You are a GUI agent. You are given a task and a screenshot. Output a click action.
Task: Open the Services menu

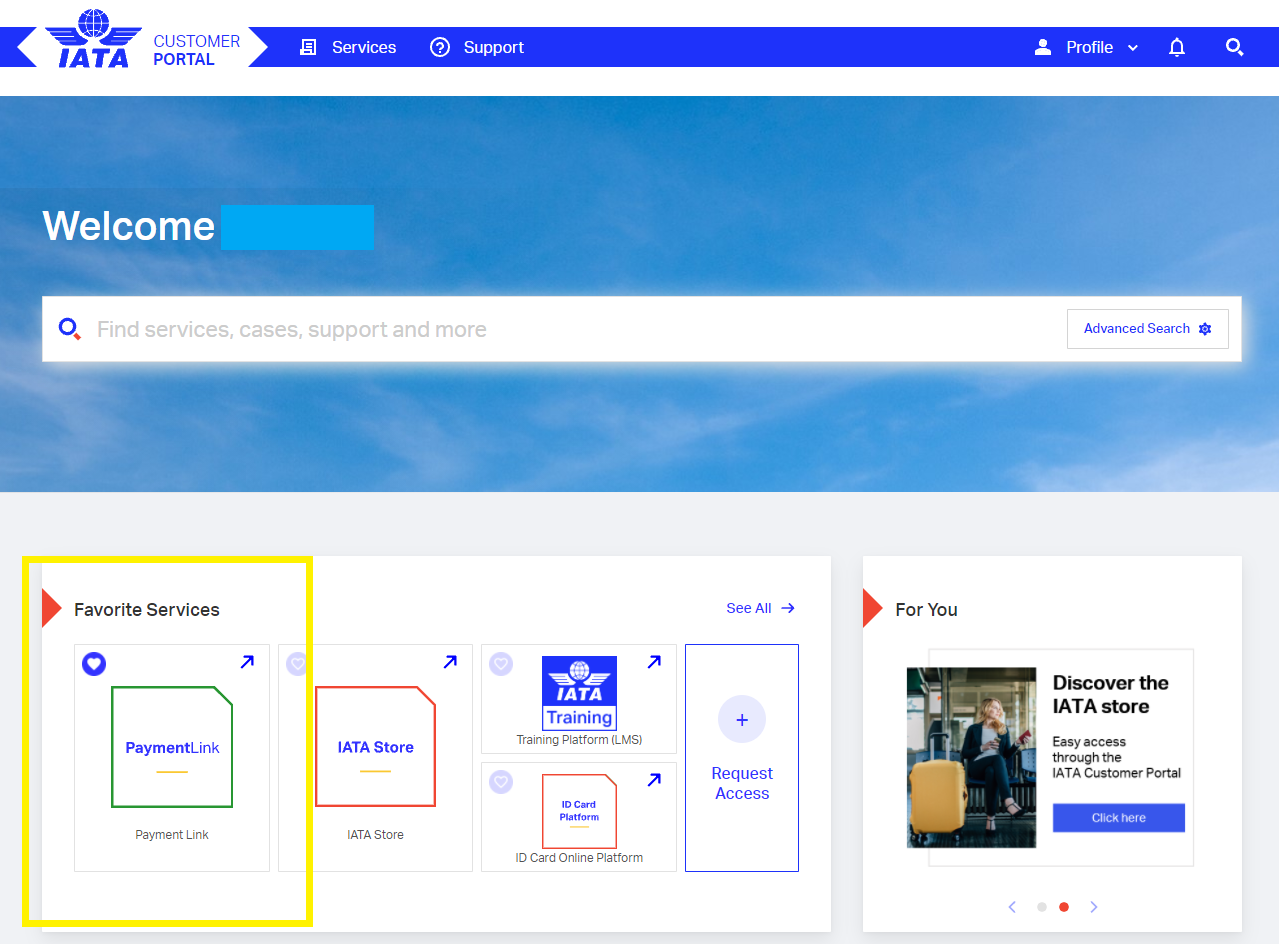364,47
